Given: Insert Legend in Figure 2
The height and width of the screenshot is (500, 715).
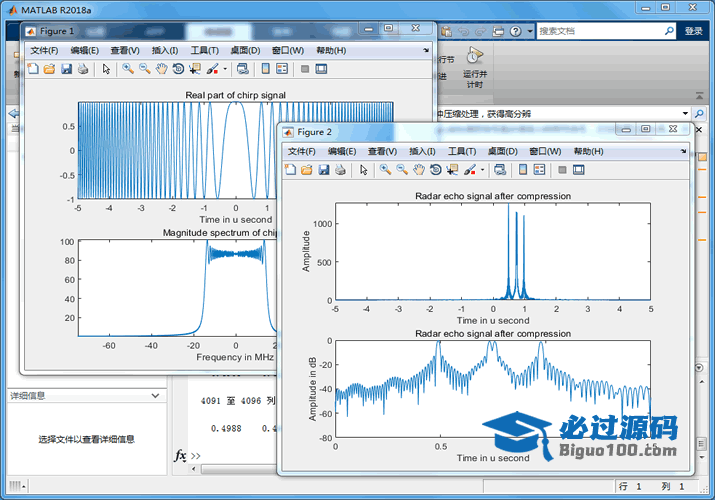Looking at the screenshot, I should click(539, 170).
